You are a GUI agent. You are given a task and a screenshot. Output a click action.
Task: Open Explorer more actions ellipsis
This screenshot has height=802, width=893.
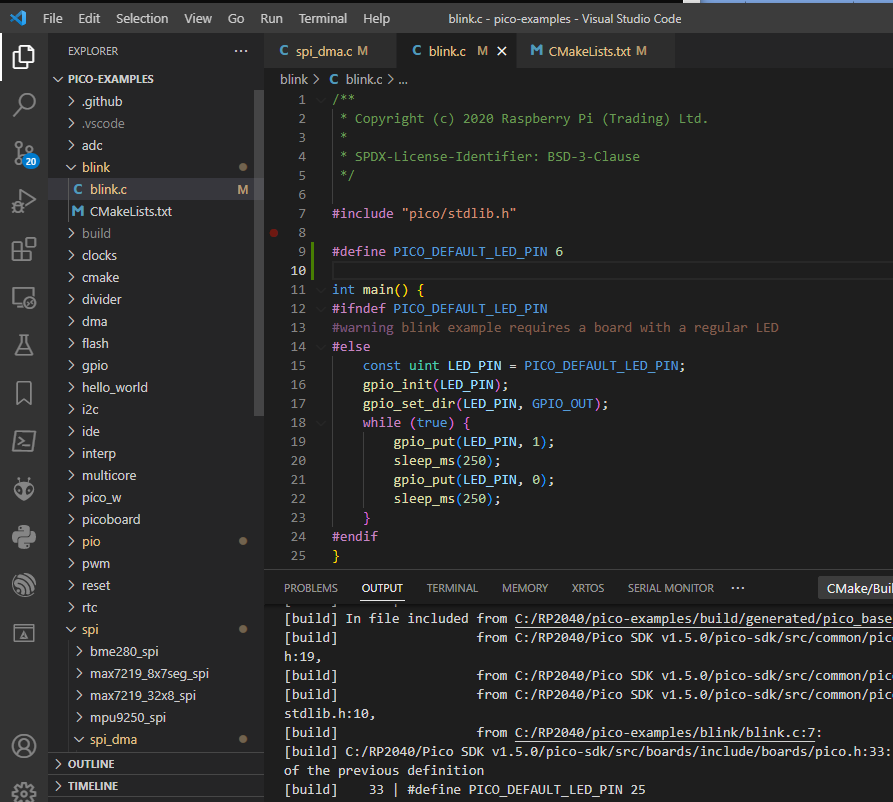[x=241, y=51]
